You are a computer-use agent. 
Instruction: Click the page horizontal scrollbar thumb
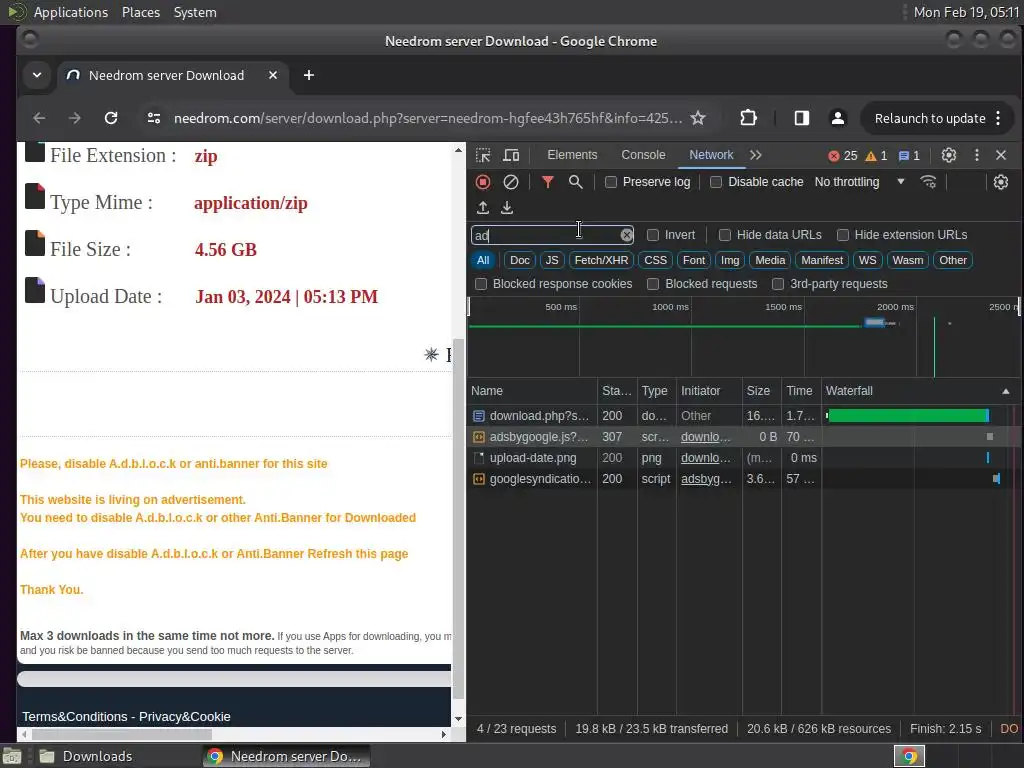coord(121,735)
